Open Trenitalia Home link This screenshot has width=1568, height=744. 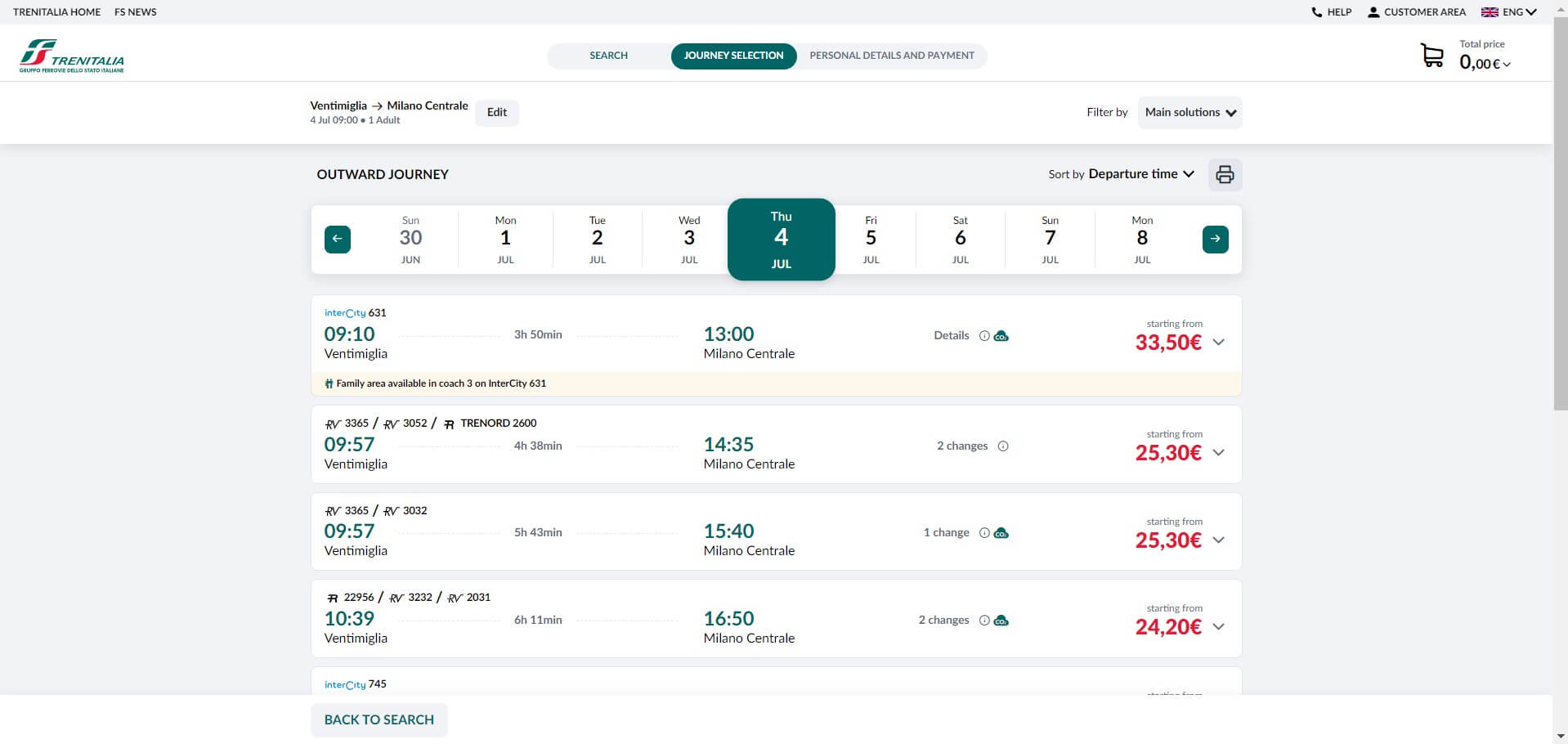pyautogui.click(x=57, y=12)
